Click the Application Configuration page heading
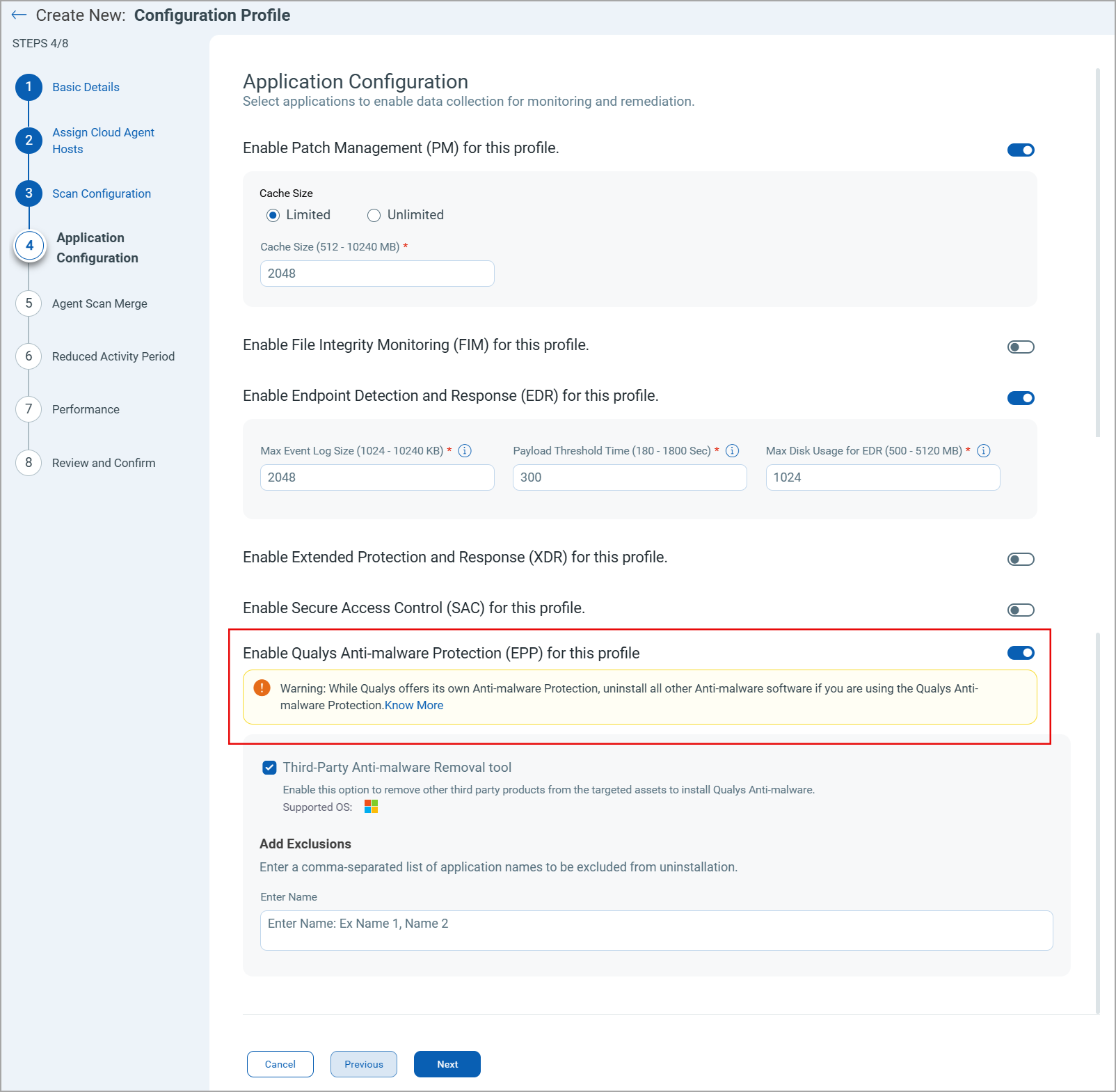 [x=356, y=81]
